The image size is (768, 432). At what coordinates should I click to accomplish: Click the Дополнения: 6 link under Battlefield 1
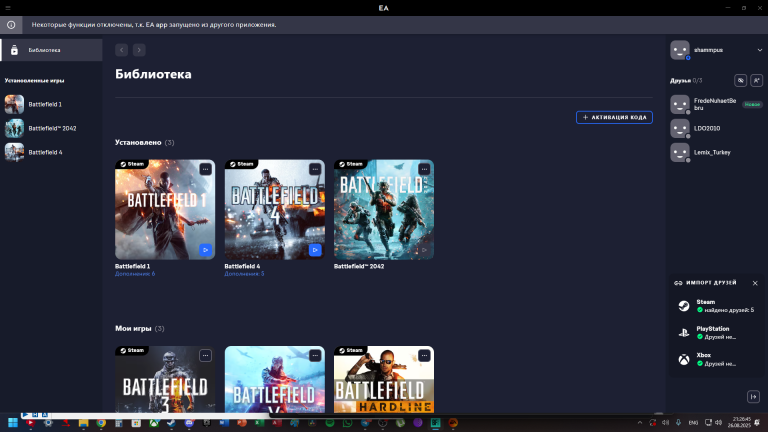[135, 274]
